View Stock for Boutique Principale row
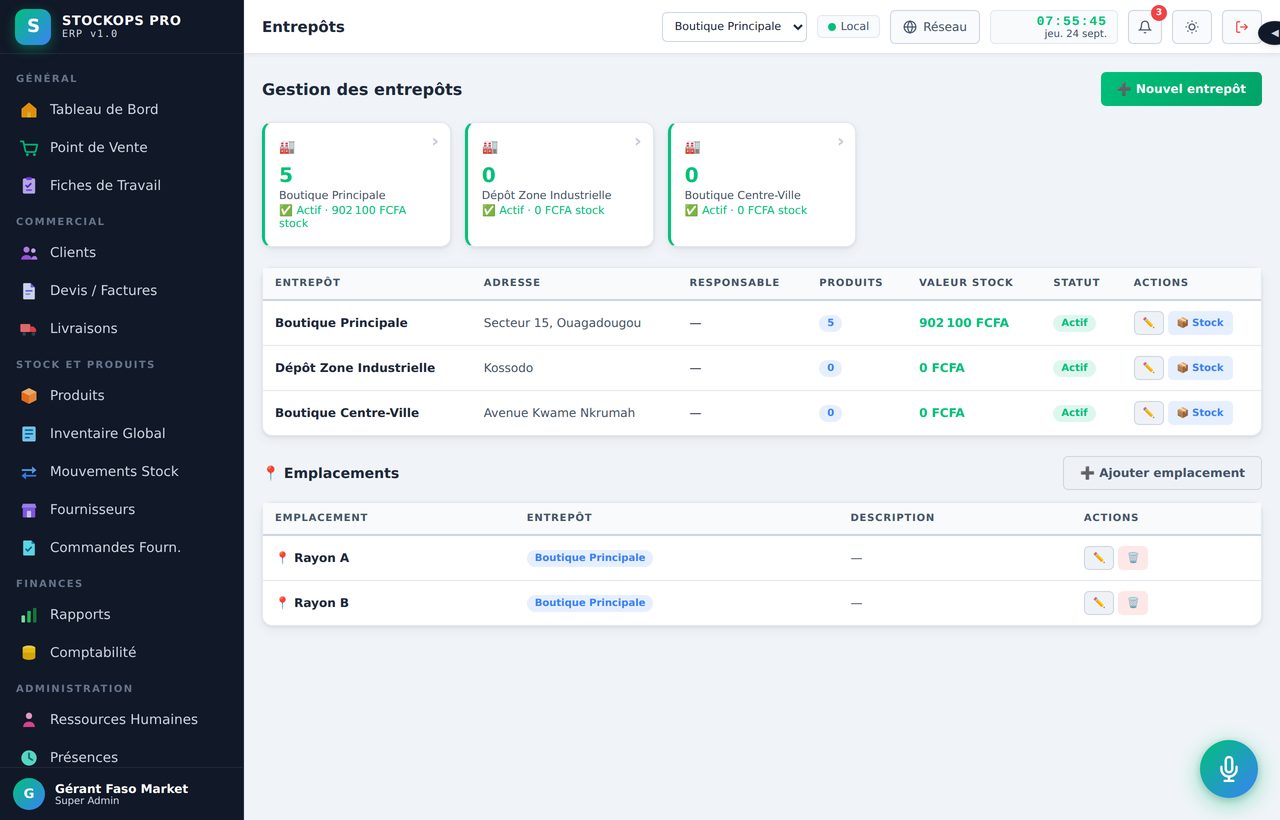Image resolution: width=1280 pixels, height=820 pixels. (1200, 323)
